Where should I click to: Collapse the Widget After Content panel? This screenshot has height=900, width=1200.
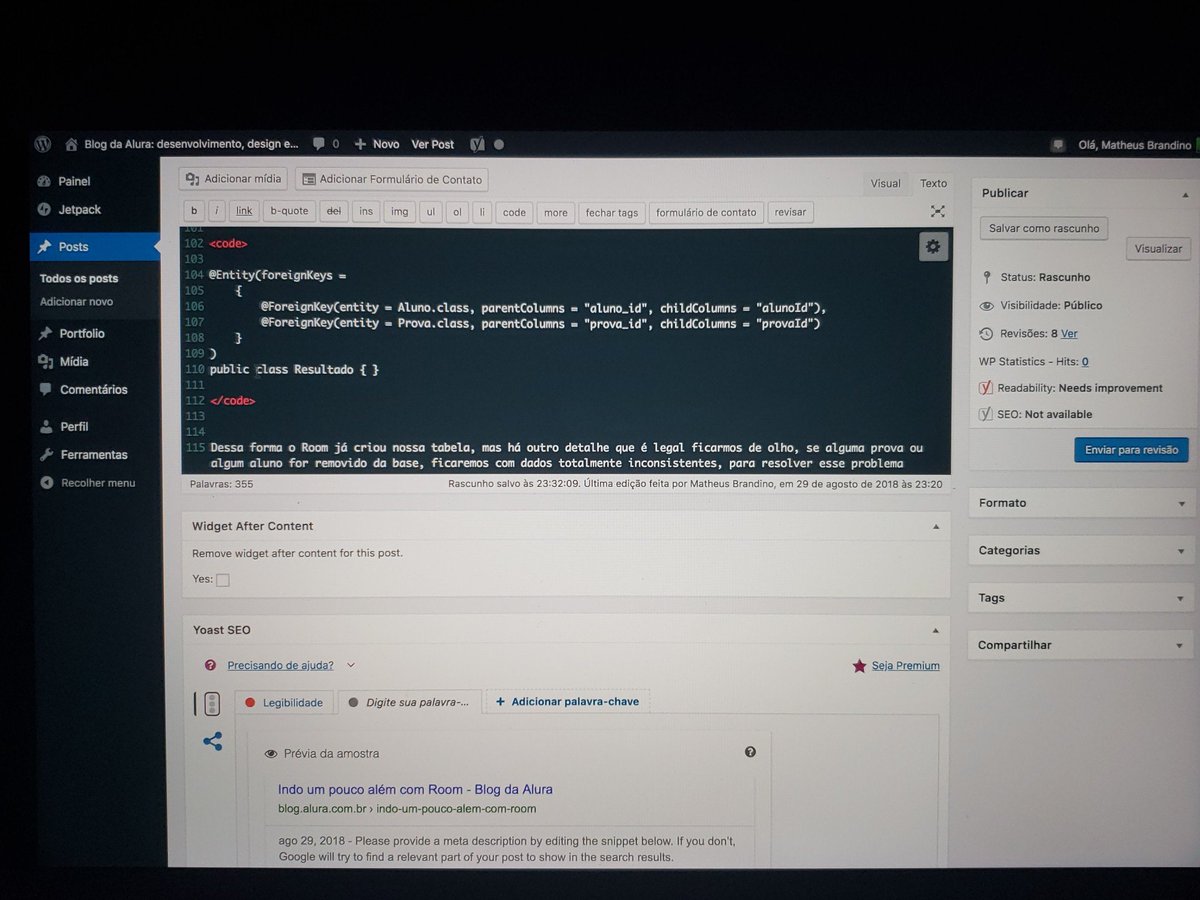936,526
